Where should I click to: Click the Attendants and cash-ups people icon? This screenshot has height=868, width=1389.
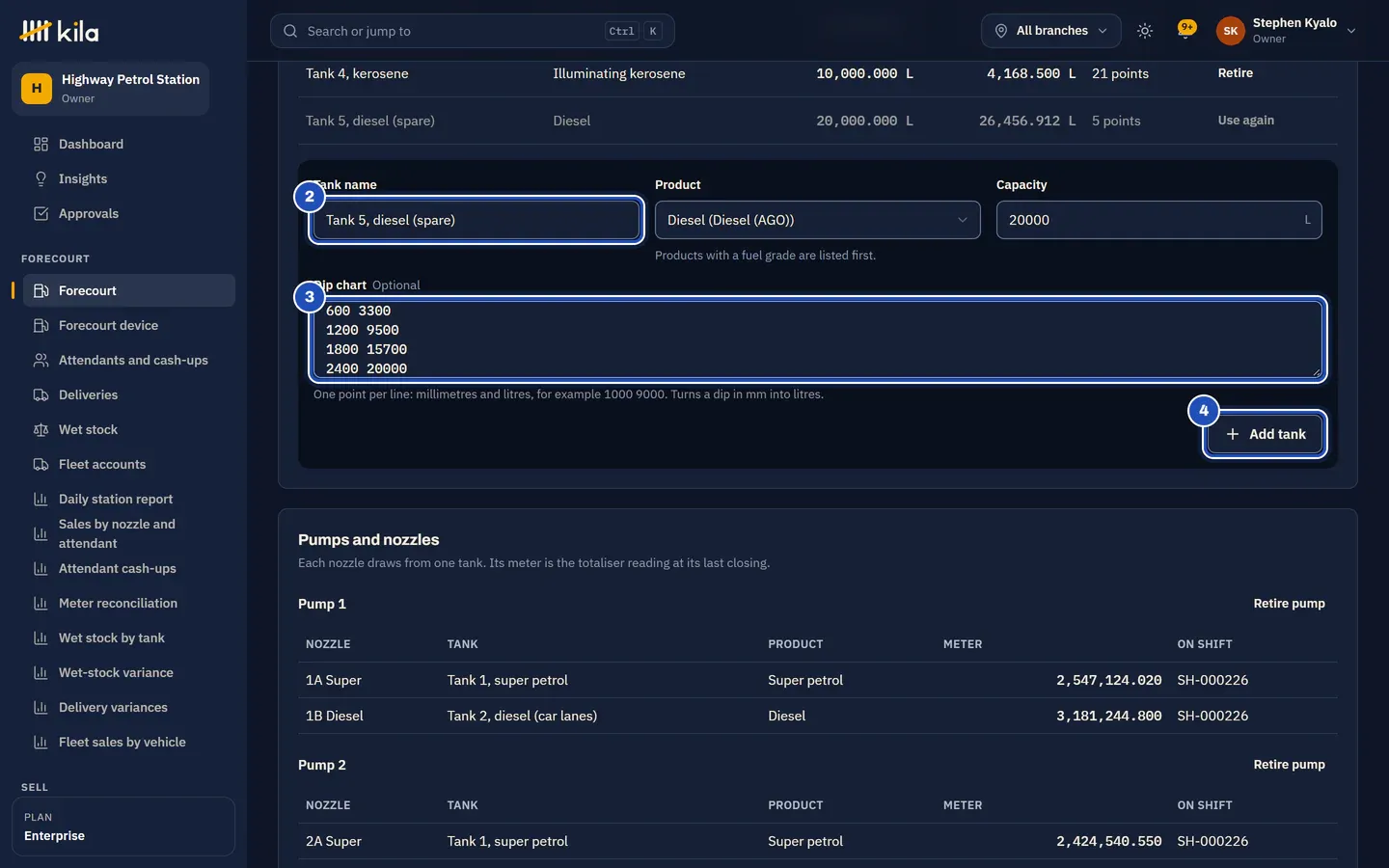point(41,360)
